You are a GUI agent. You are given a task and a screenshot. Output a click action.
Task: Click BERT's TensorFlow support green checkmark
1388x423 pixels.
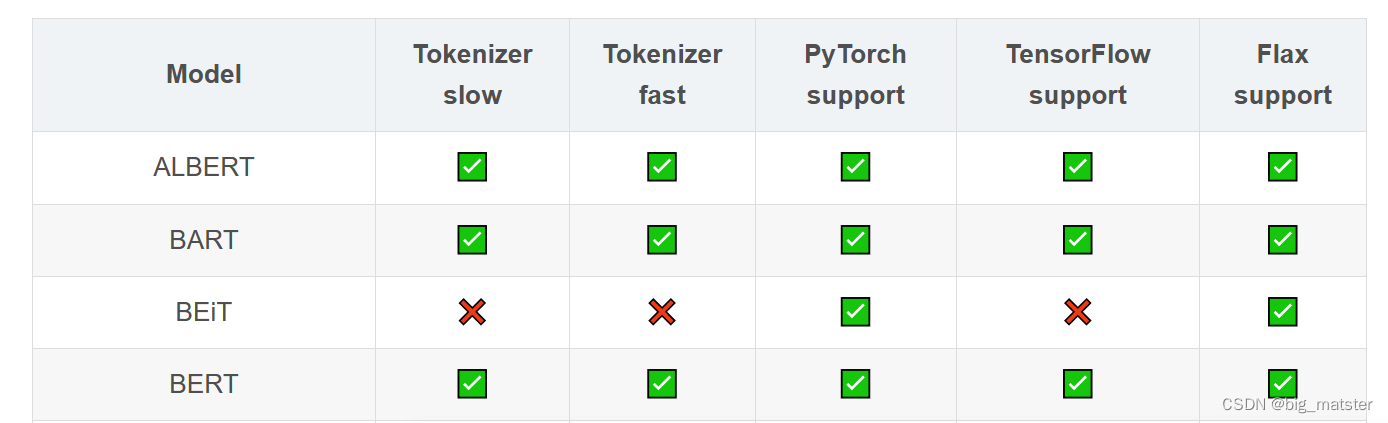pos(1077,384)
